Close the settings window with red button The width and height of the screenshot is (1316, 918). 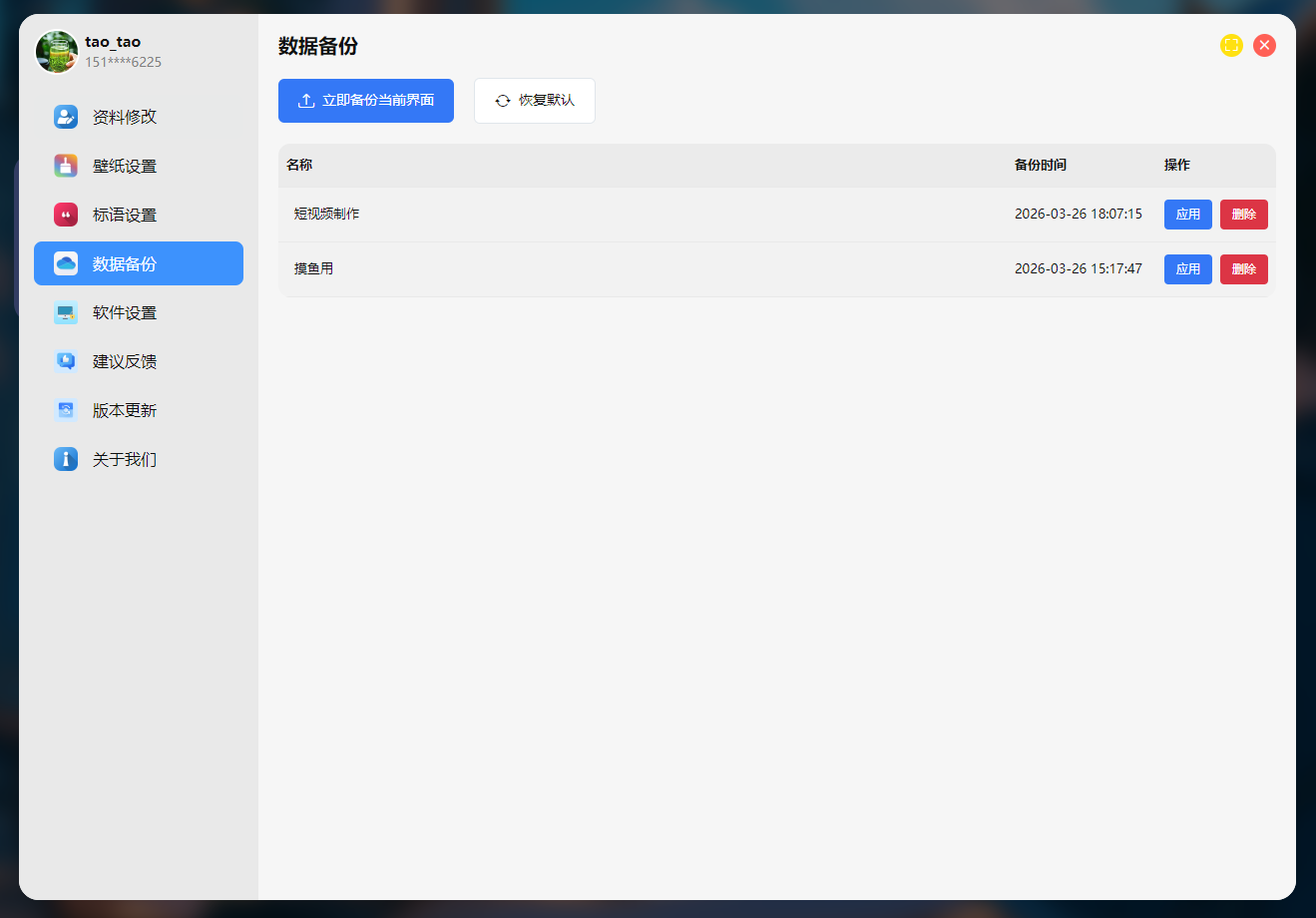click(1264, 45)
